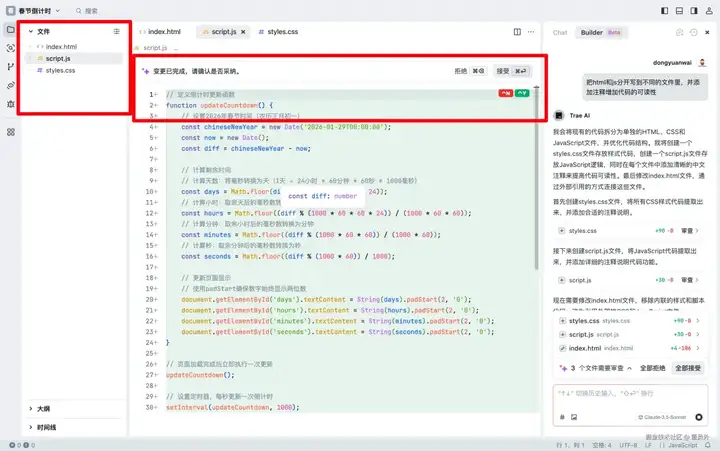
Task: Click the file list options icon beside 文件
Action: 117,31
